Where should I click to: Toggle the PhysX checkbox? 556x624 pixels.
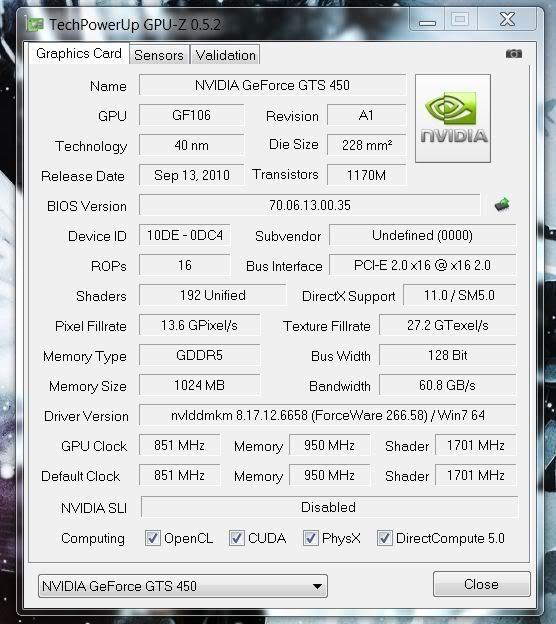pyautogui.click(x=311, y=538)
